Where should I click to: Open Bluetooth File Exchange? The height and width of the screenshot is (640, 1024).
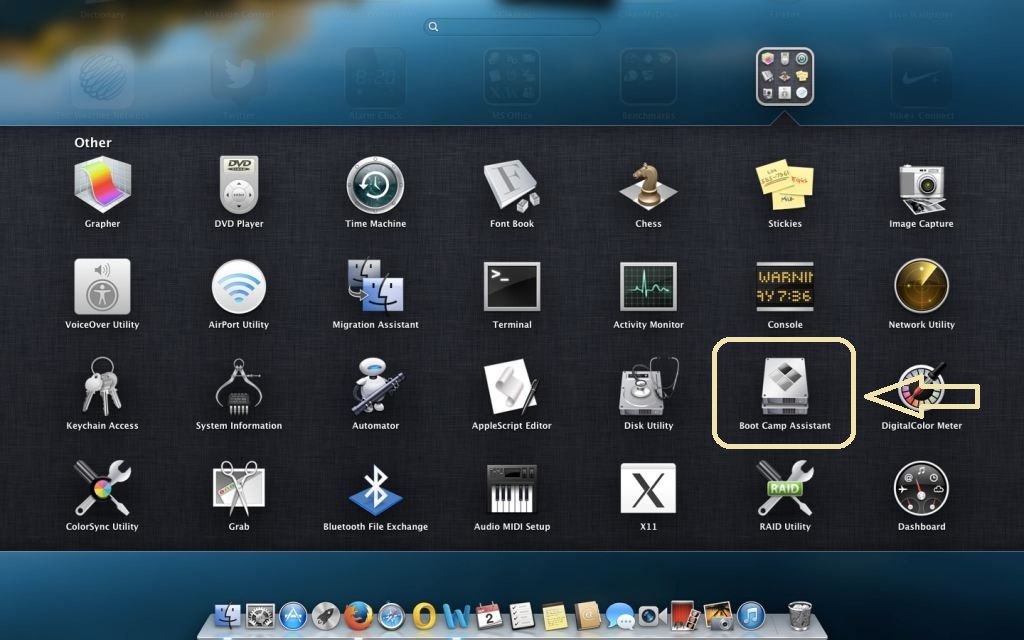[x=375, y=488]
